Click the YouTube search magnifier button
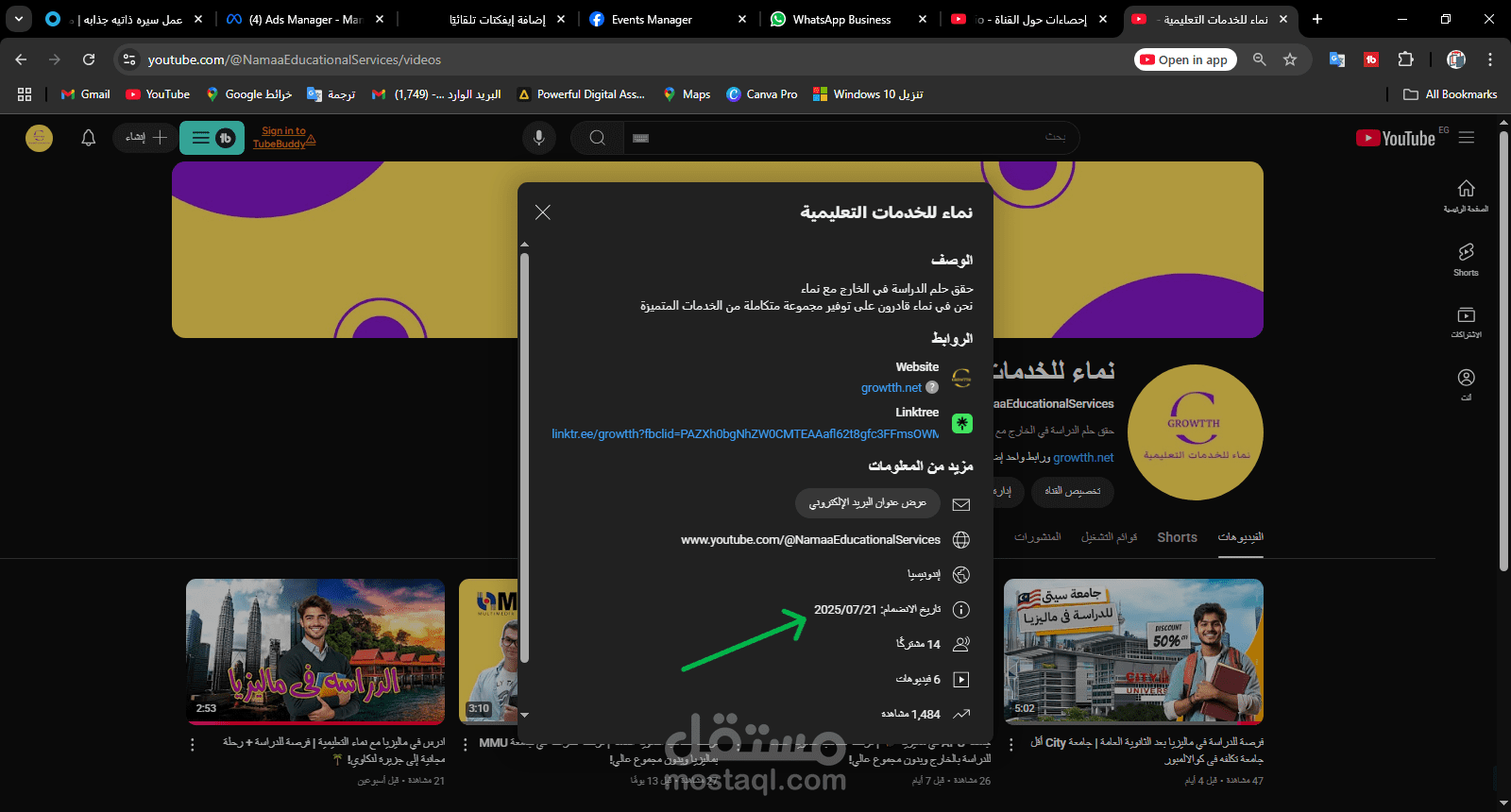Image resolution: width=1511 pixels, height=812 pixels. (x=597, y=138)
